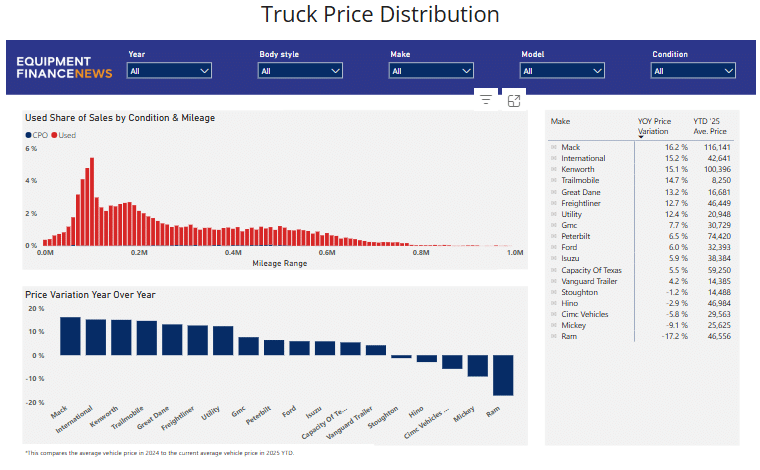This screenshot has height=470, width=760.
Task: Toggle the Used legend item
Action: coord(64,135)
